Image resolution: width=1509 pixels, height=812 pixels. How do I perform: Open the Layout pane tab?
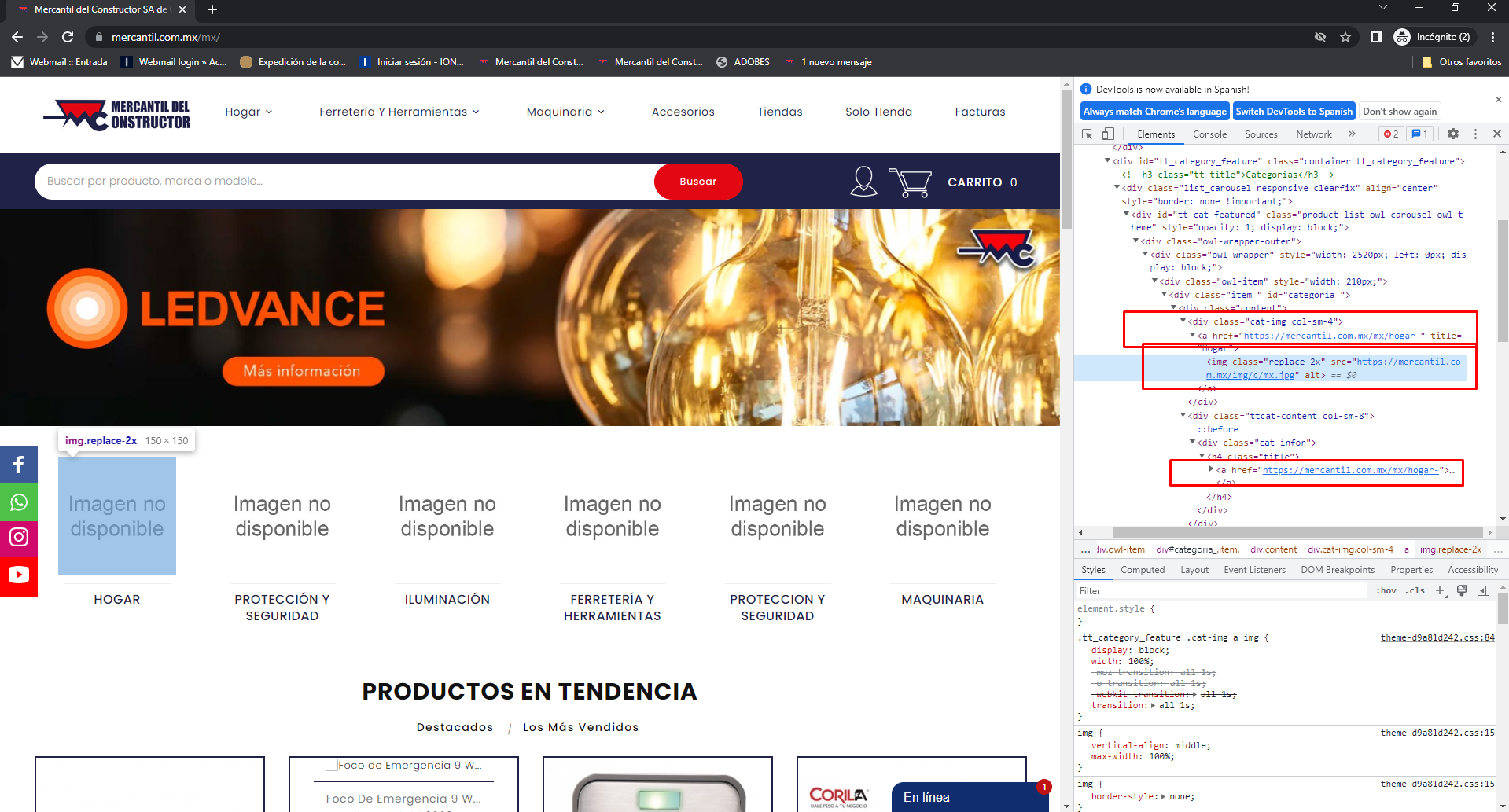tap(1194, 570)
